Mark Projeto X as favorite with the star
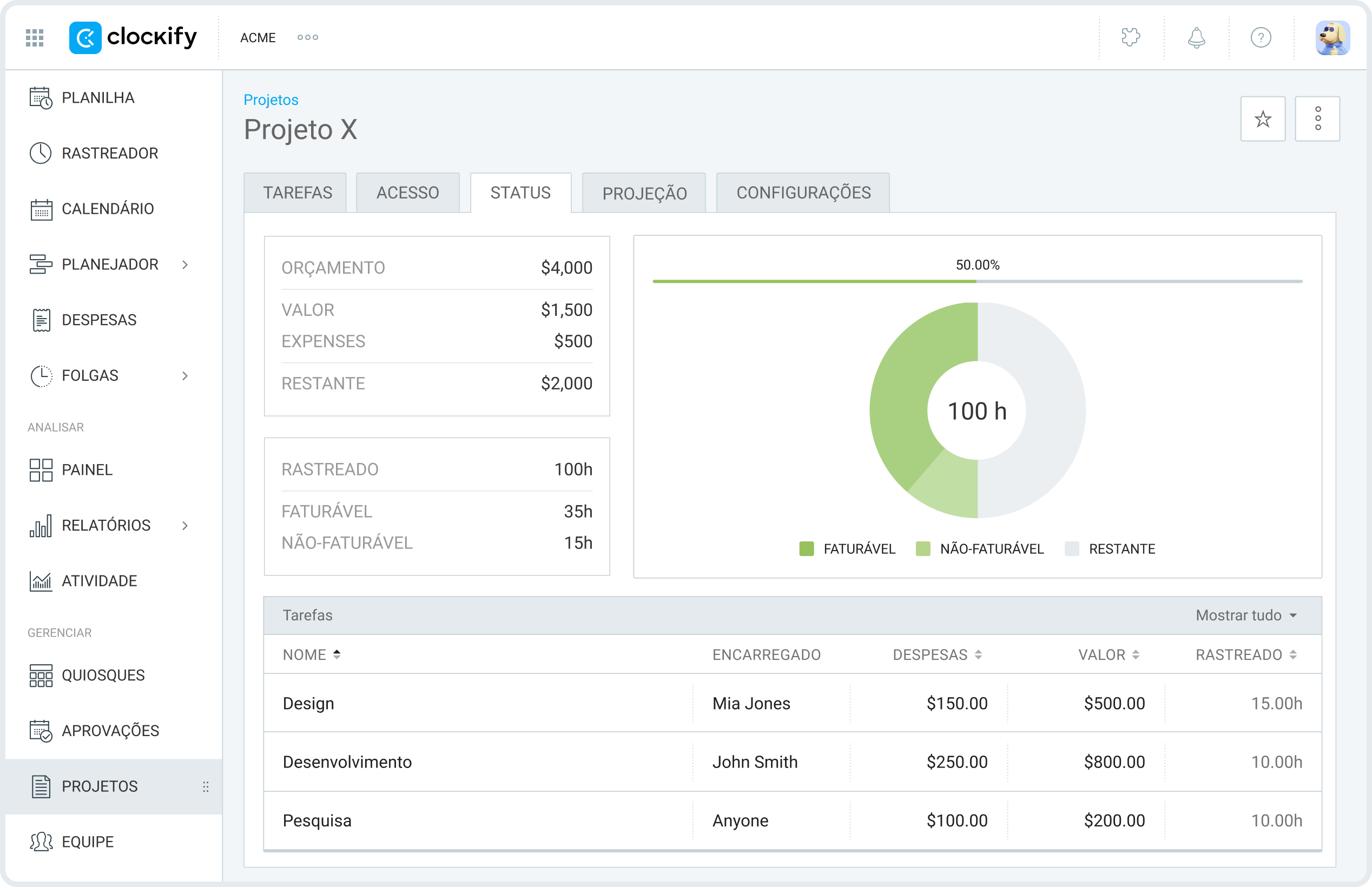This screenshot has width=1372, height=887. [x=1263, y=118]
